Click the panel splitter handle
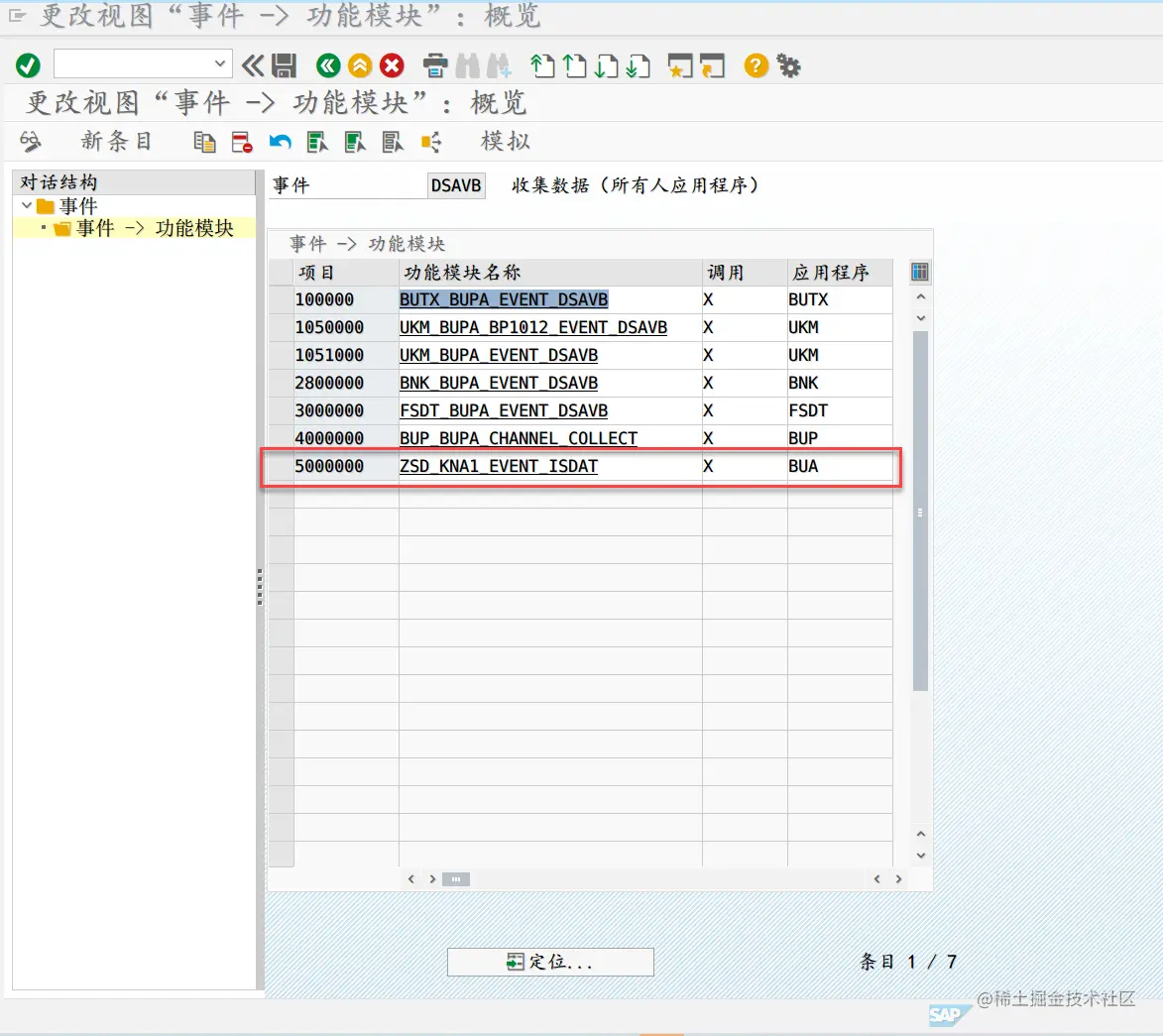1163x1036 pixels. [x=260, y=587]
